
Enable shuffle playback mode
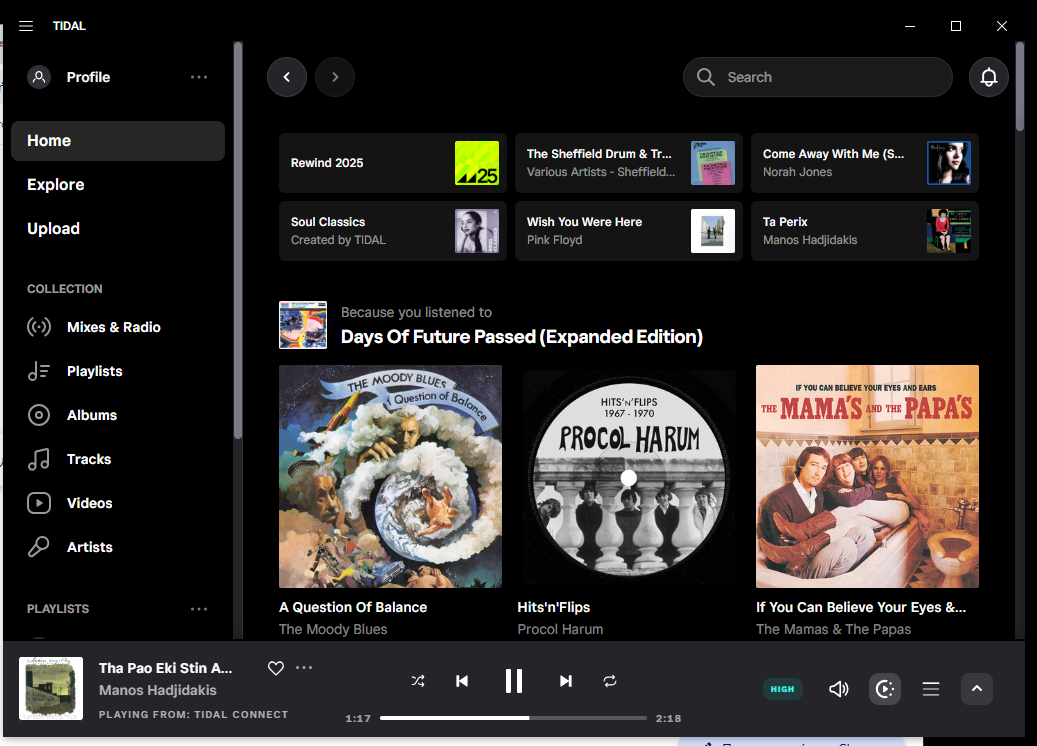click(x=418, y=681)
